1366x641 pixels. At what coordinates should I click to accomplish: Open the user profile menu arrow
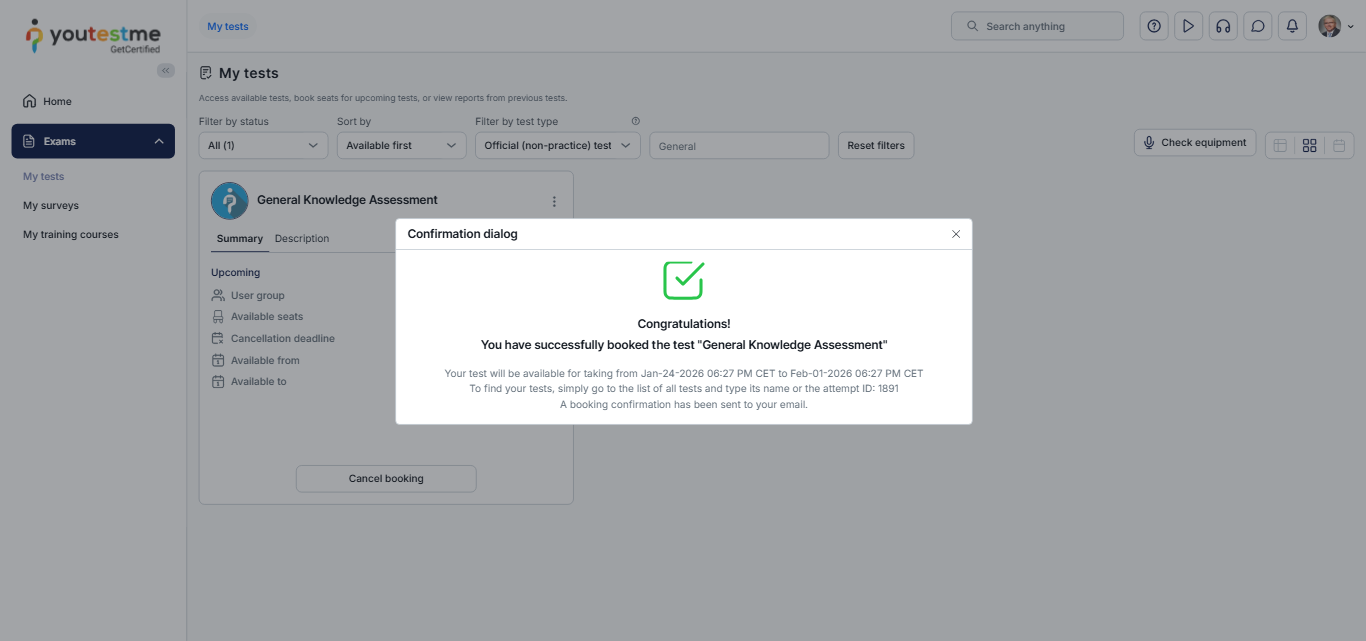1351,27
